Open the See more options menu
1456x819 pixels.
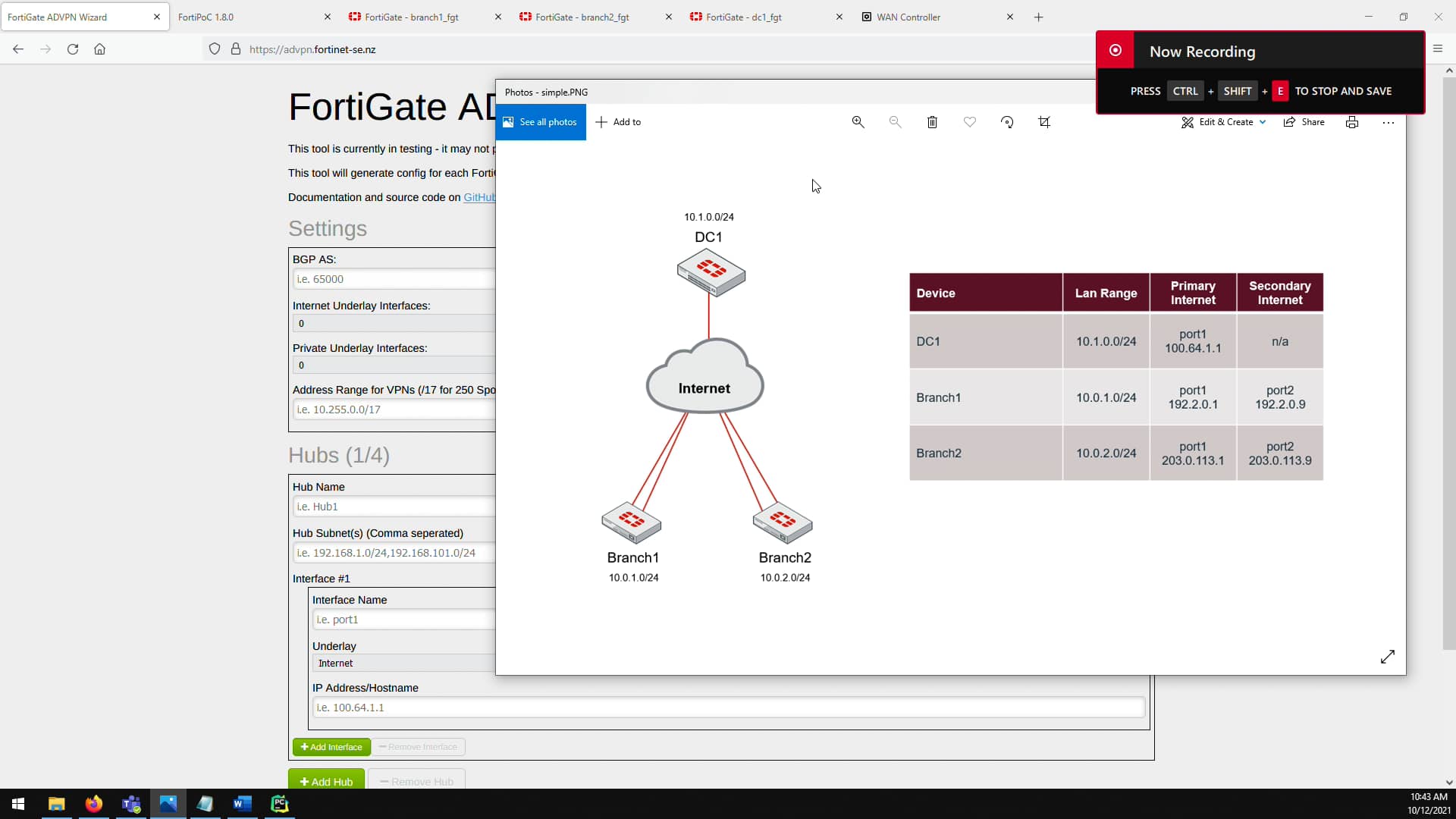click(x=1389, y=122)
